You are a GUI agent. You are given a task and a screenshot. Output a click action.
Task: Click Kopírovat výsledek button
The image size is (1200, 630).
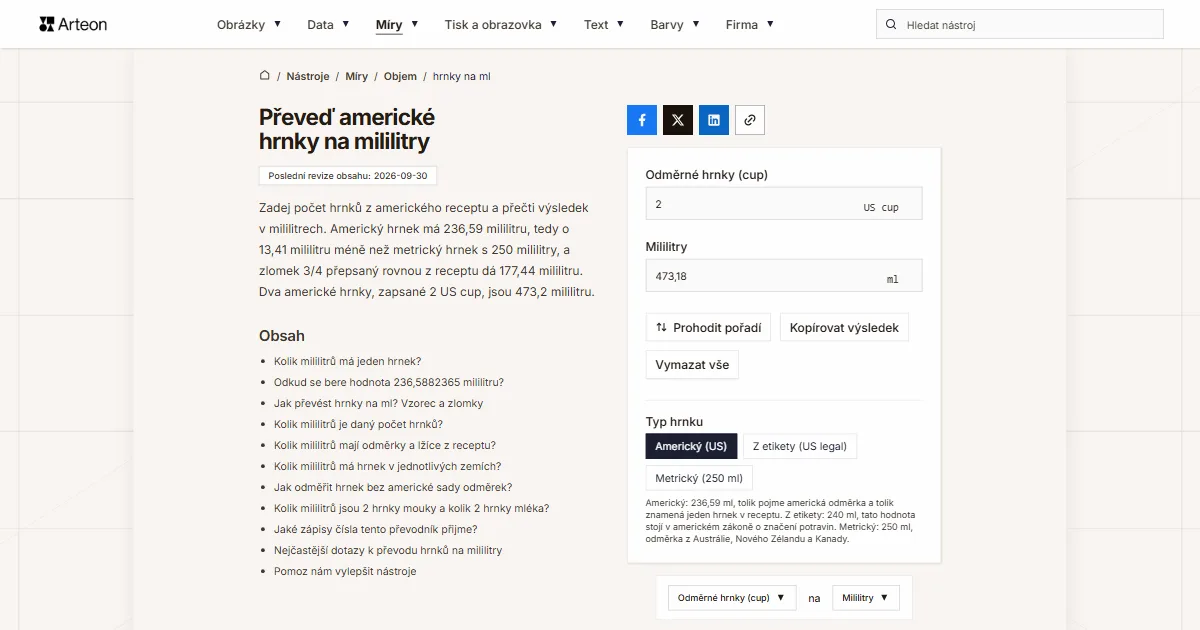coord(844,327)
